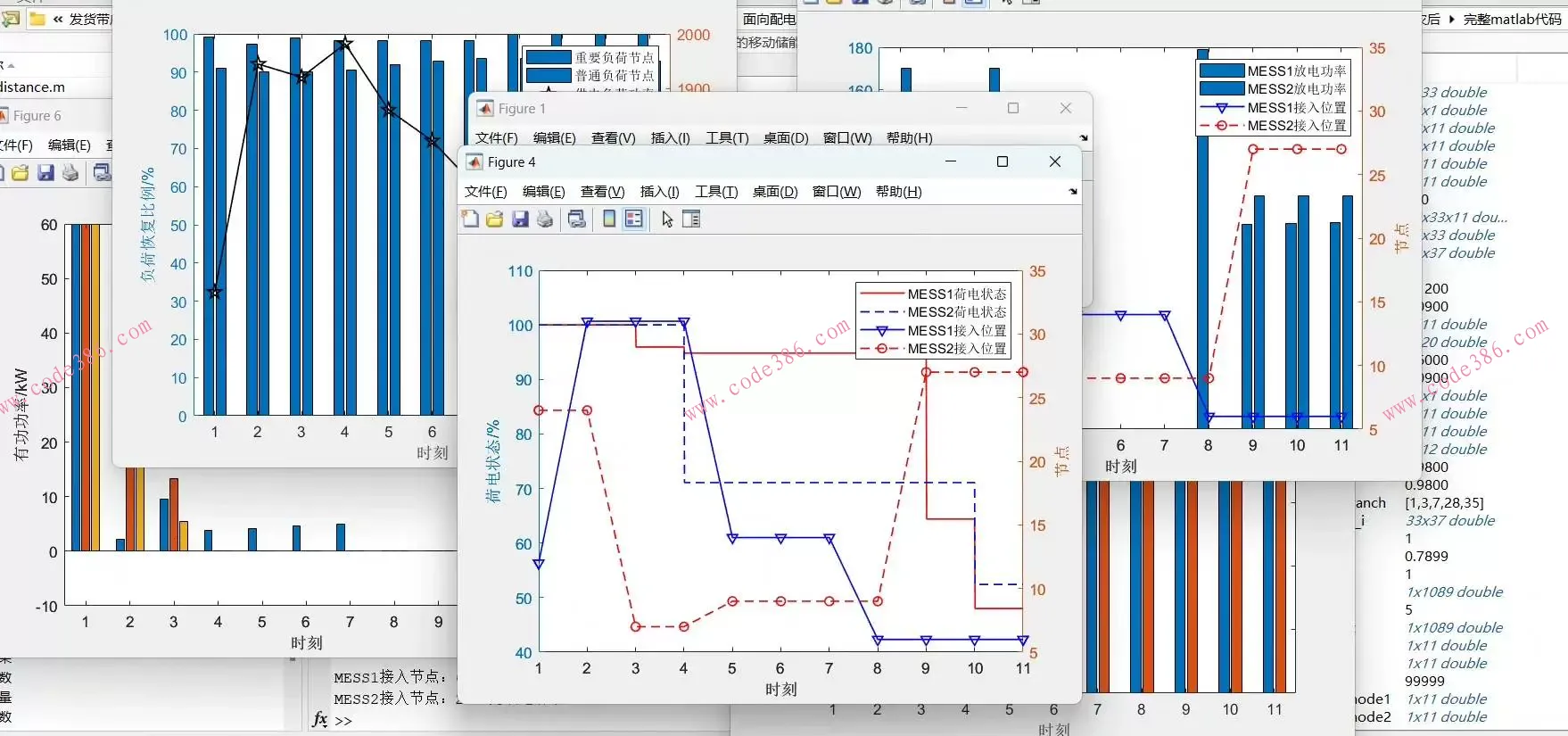This screenshot has width=1568, height=736.
Task: Open the 帮助(H) menu in Figure 1
Action: pos(909,138)
